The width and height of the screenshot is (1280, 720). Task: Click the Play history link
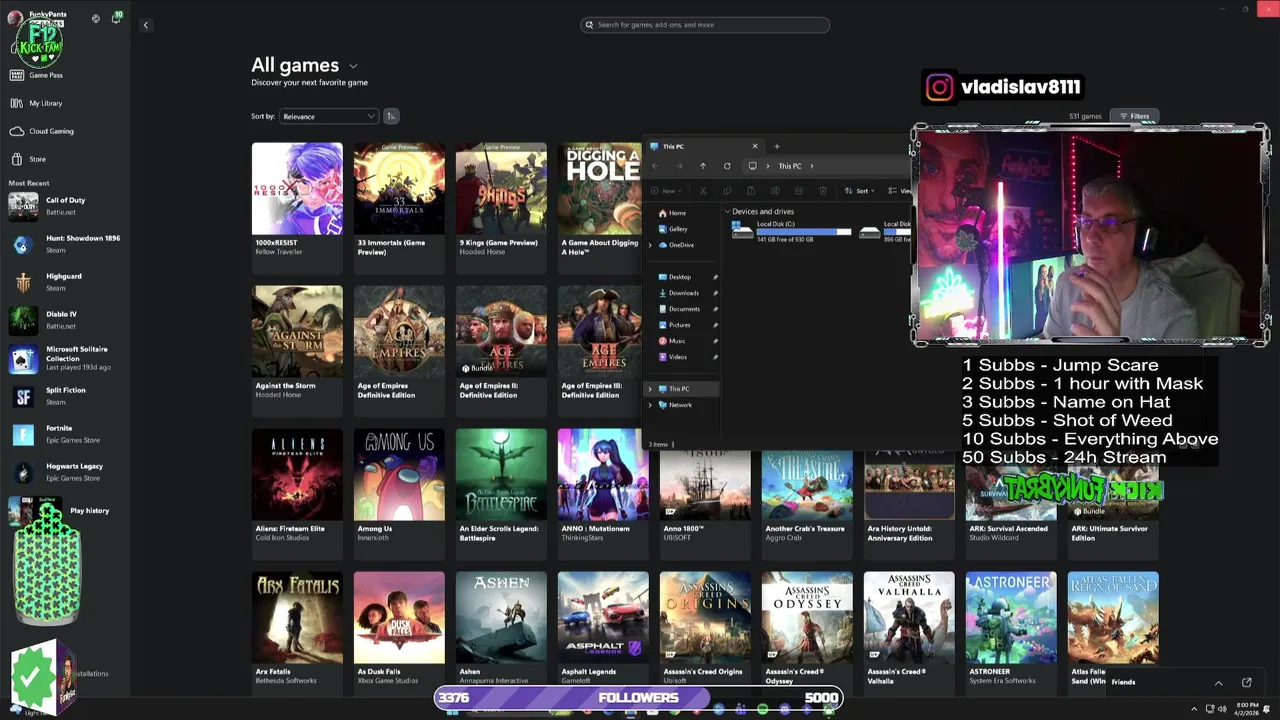click(x=89, y=511)
